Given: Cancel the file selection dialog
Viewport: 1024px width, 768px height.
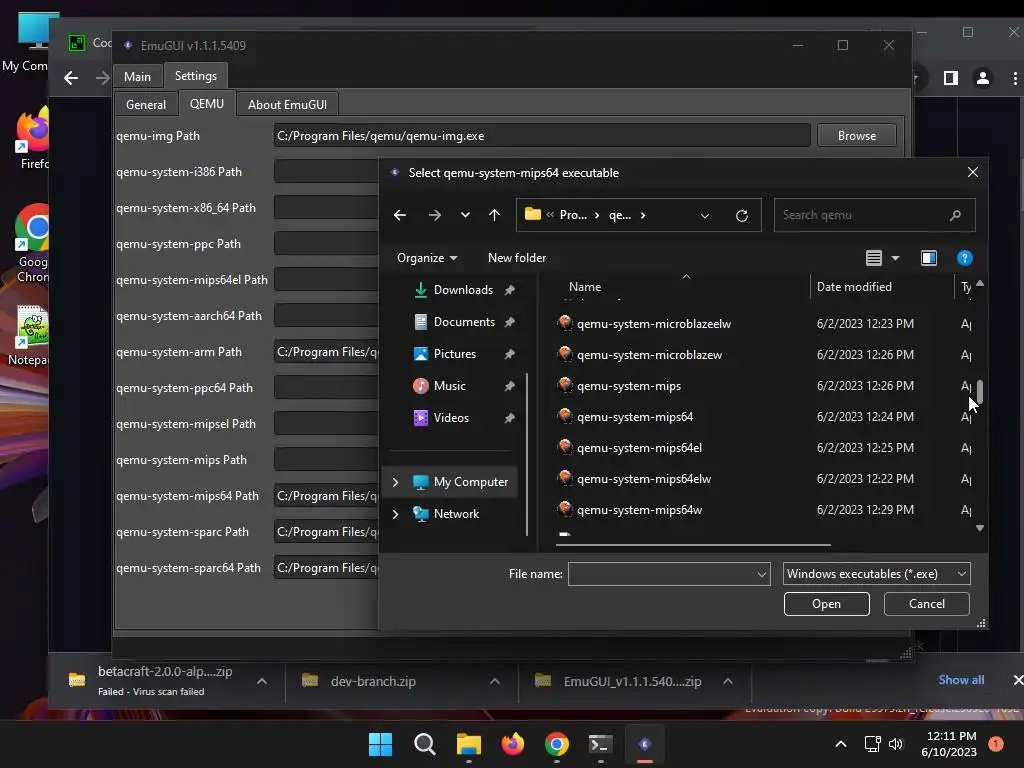Looking at the screenshot, I should point(927,604).
